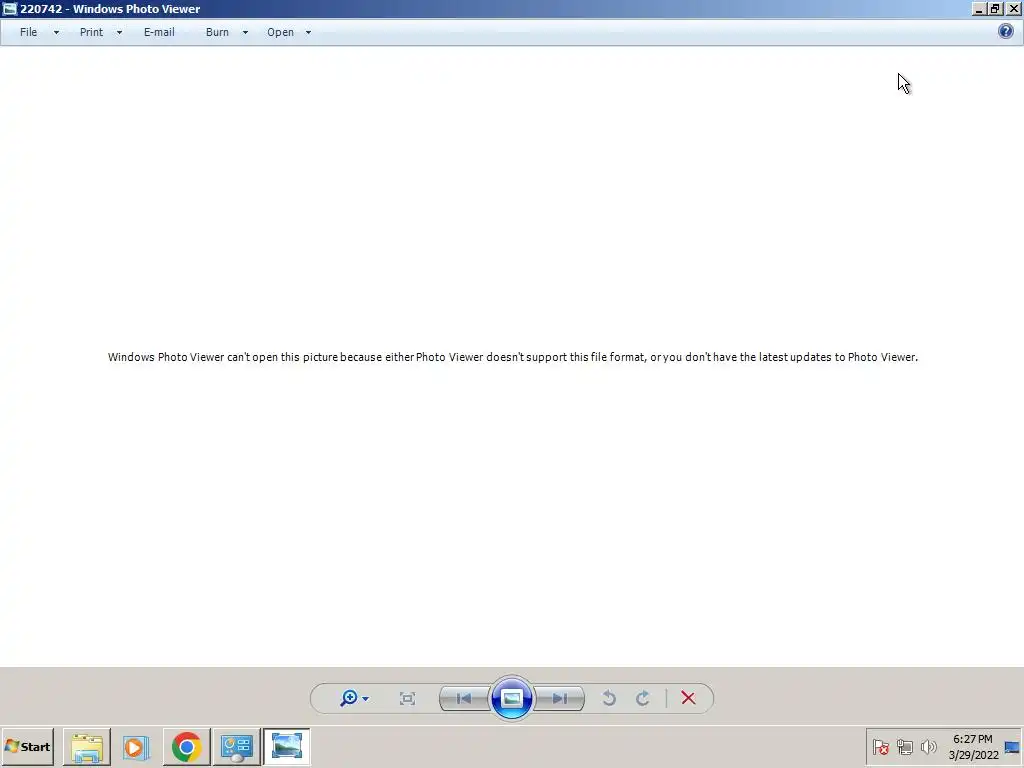
Task: Open Photo Viewer help with question mark icon
Action: pyautogui.click(x=1006, y=31)
